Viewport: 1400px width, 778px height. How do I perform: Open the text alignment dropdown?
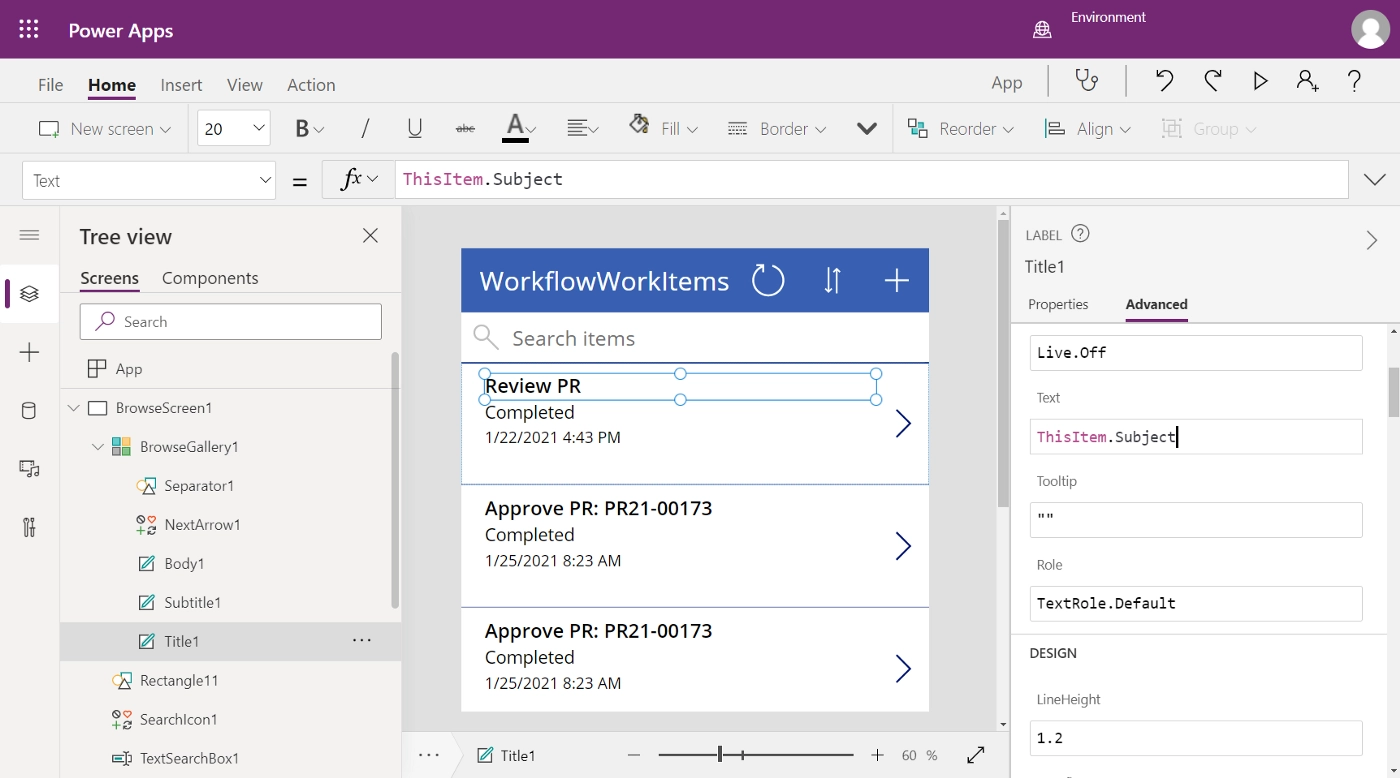(582, 129)
